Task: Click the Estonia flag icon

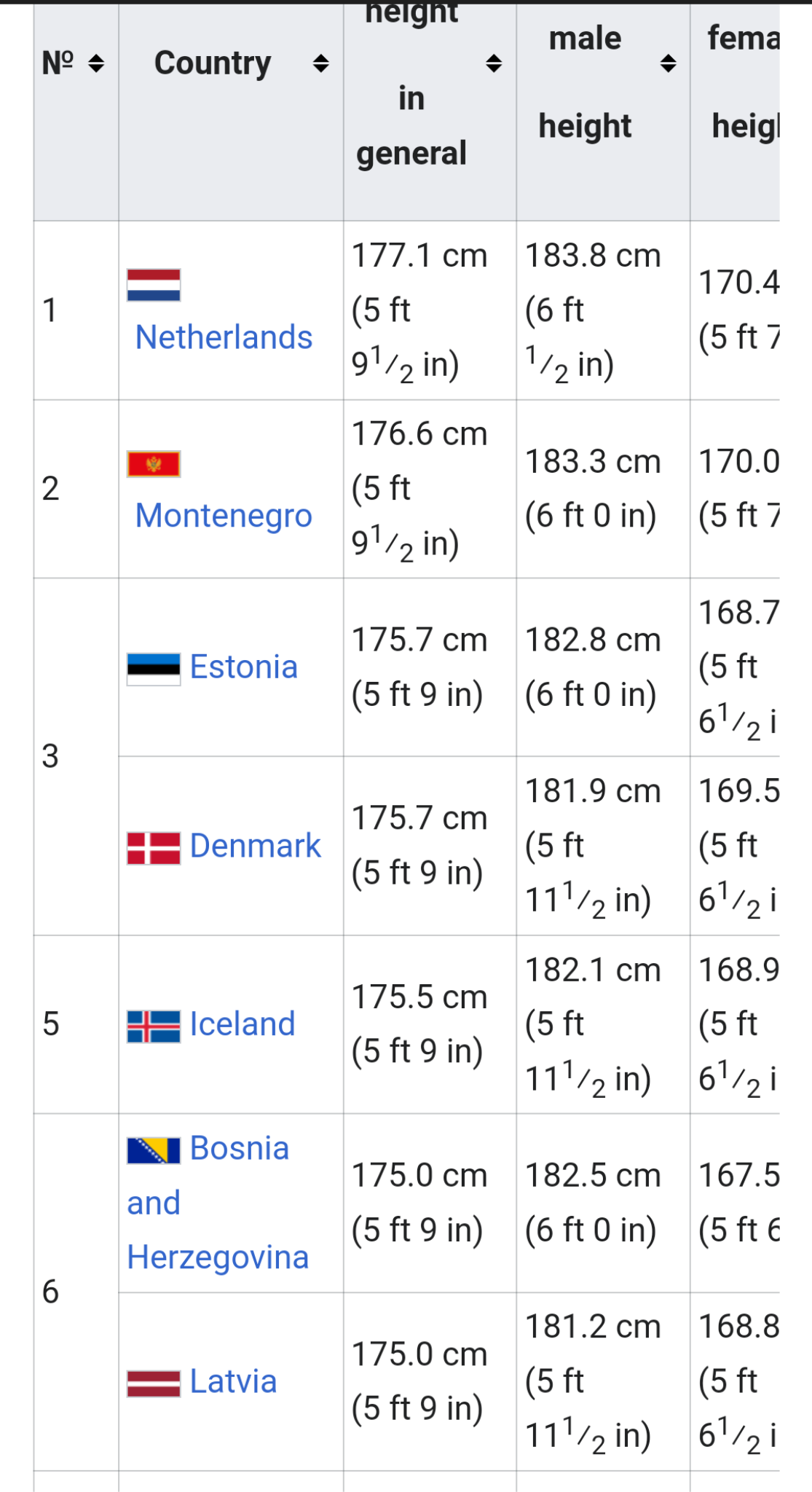Action: [154, 669]
